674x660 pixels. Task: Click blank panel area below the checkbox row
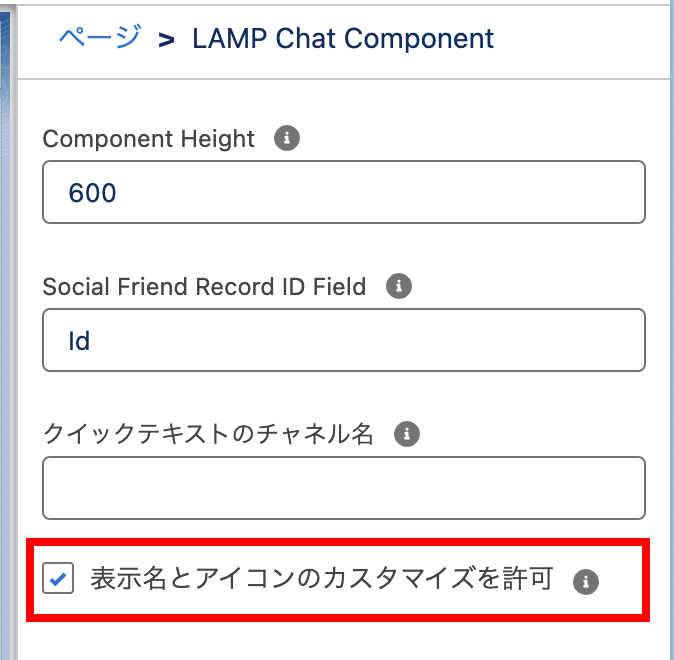point(343,642)
